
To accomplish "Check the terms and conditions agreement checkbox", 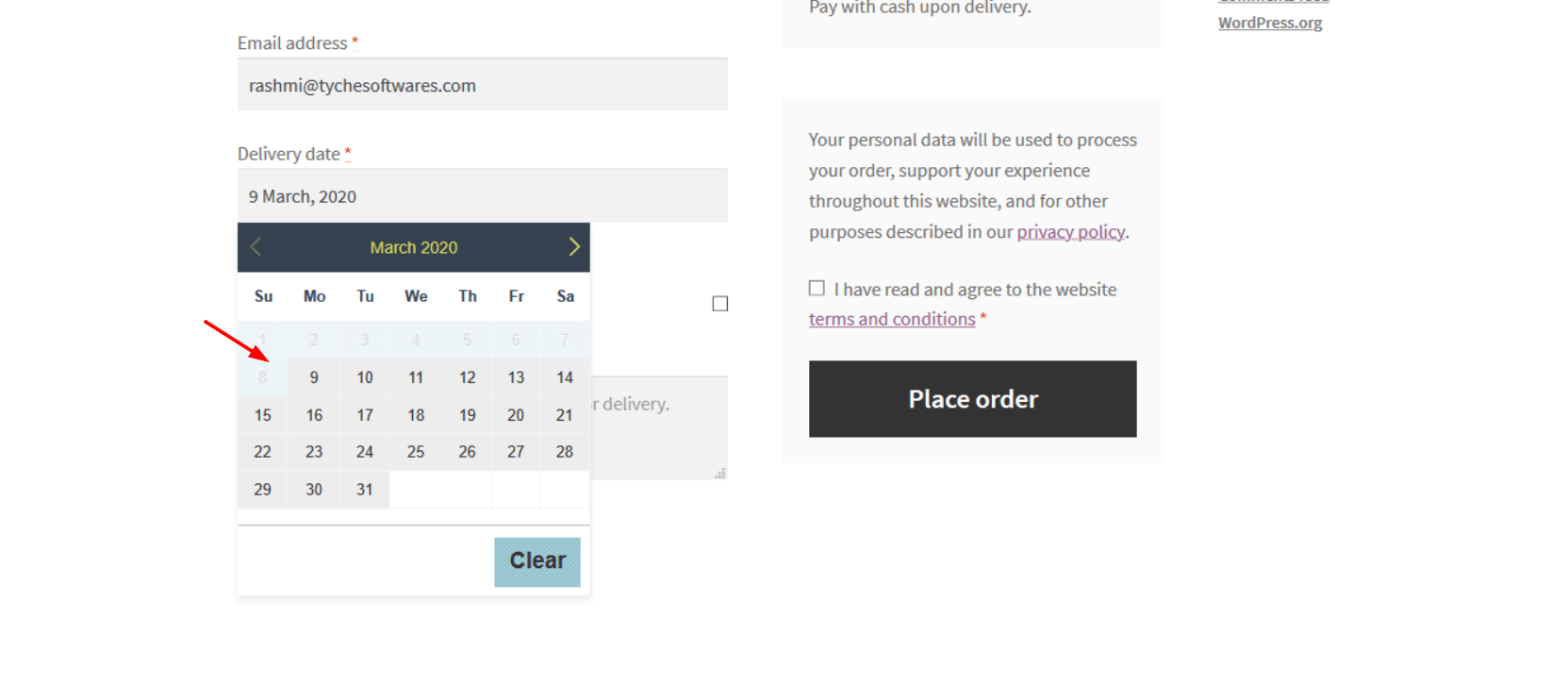I will click(816, 288).
